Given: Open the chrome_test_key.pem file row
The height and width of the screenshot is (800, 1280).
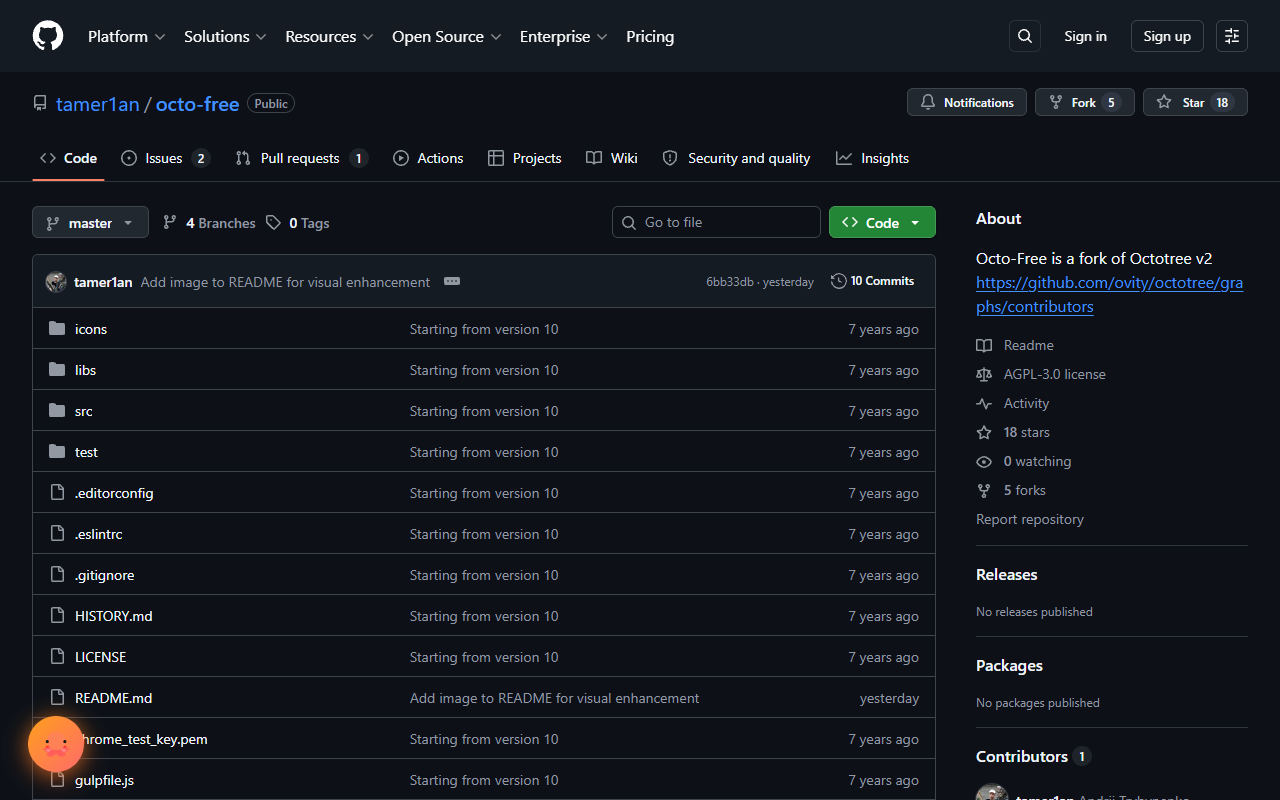Looking at the screenshot, I should (x=484, y=739).
